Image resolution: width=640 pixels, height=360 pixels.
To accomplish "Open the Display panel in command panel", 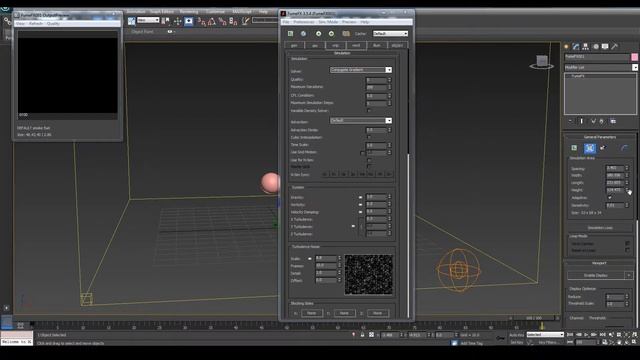I will [605, 47].
